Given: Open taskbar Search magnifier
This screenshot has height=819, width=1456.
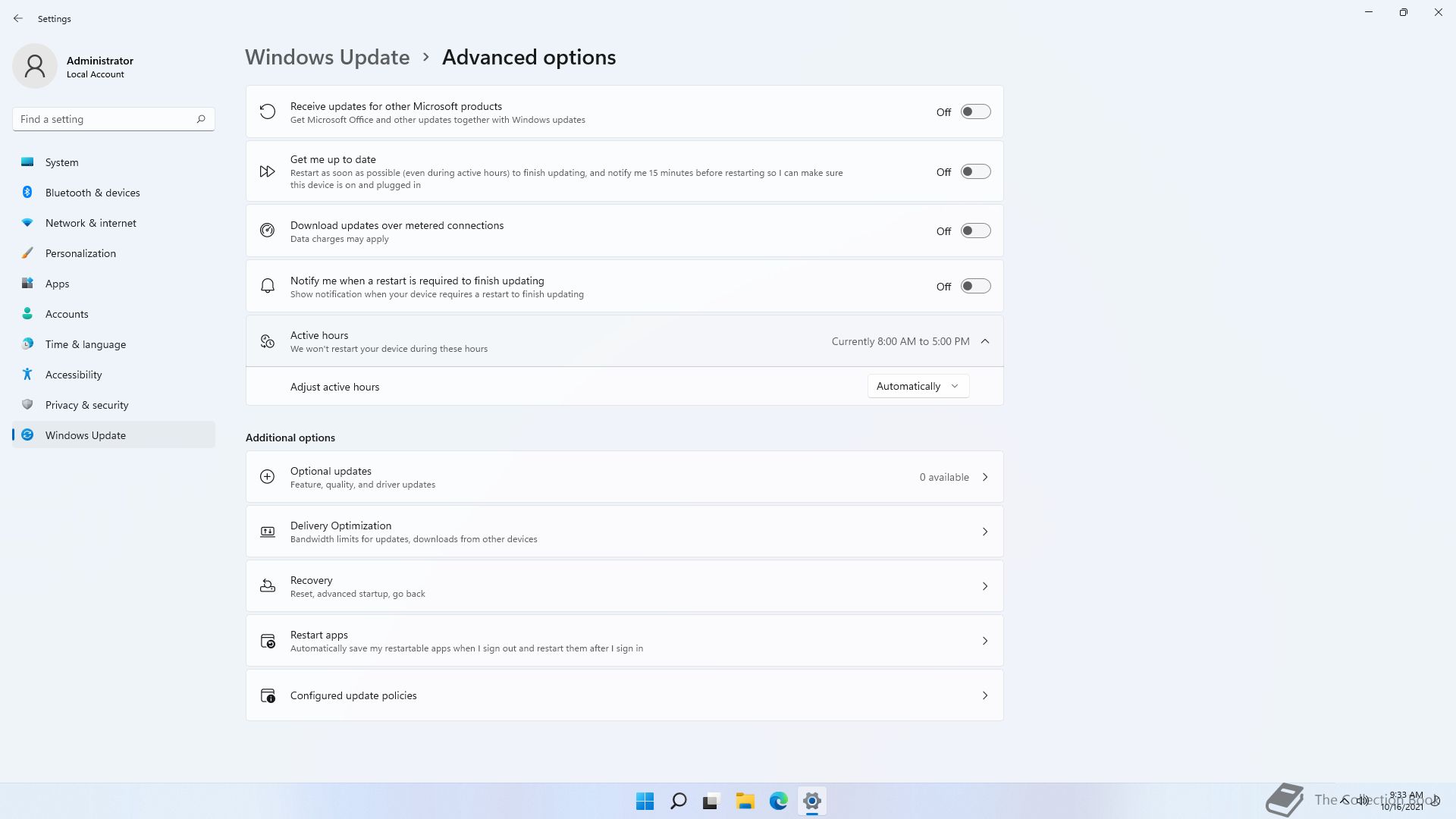Looking at the screenshot, I should point(678,801).
